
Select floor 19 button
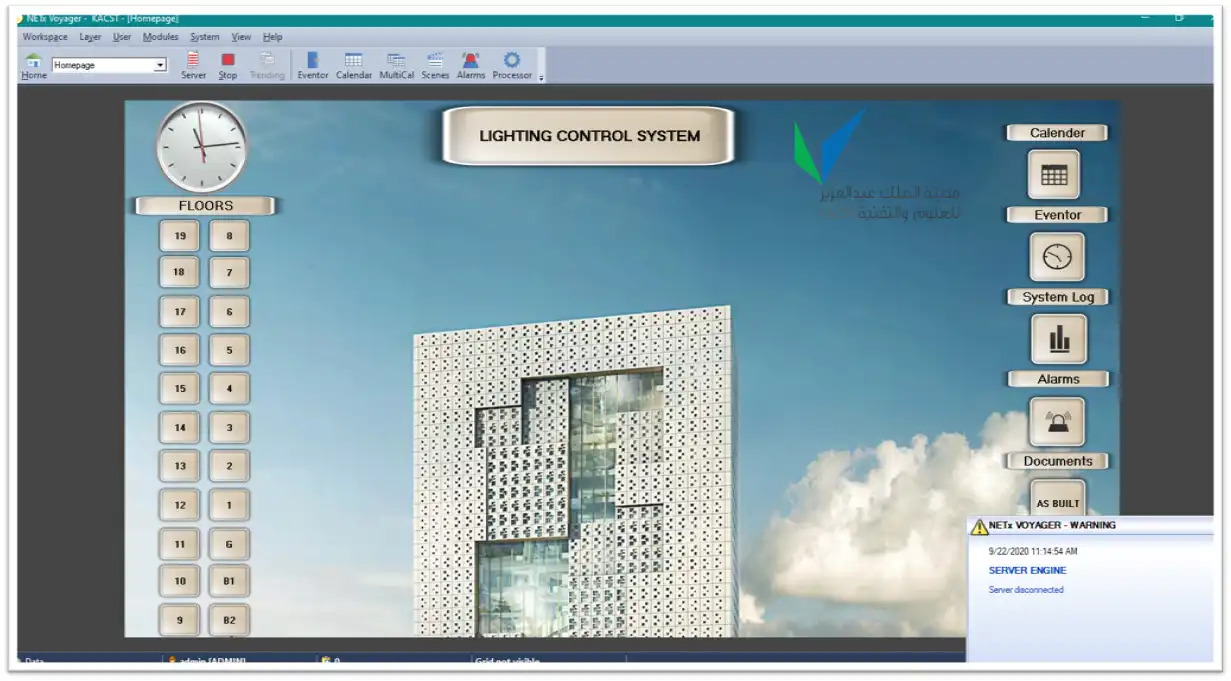point(180,237)
